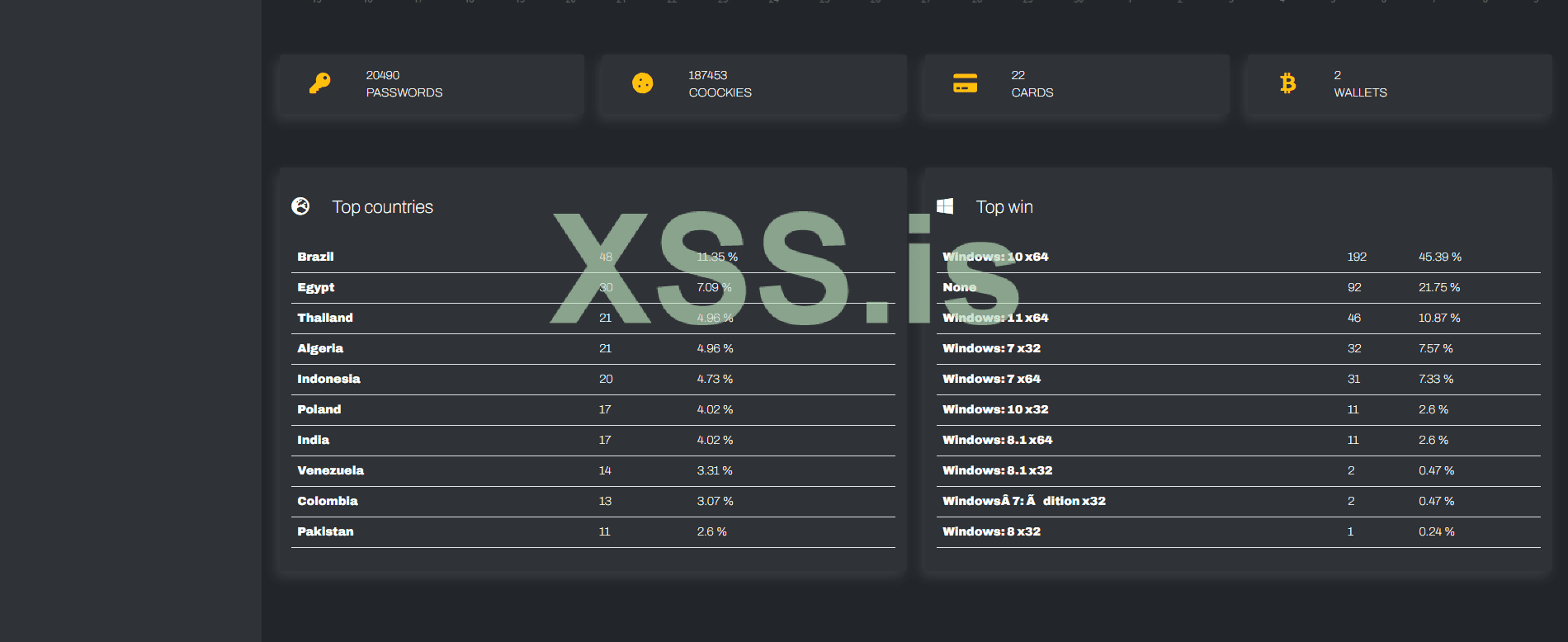
Task: Click the 21.75 % share value
Action: coord(1440,287)
